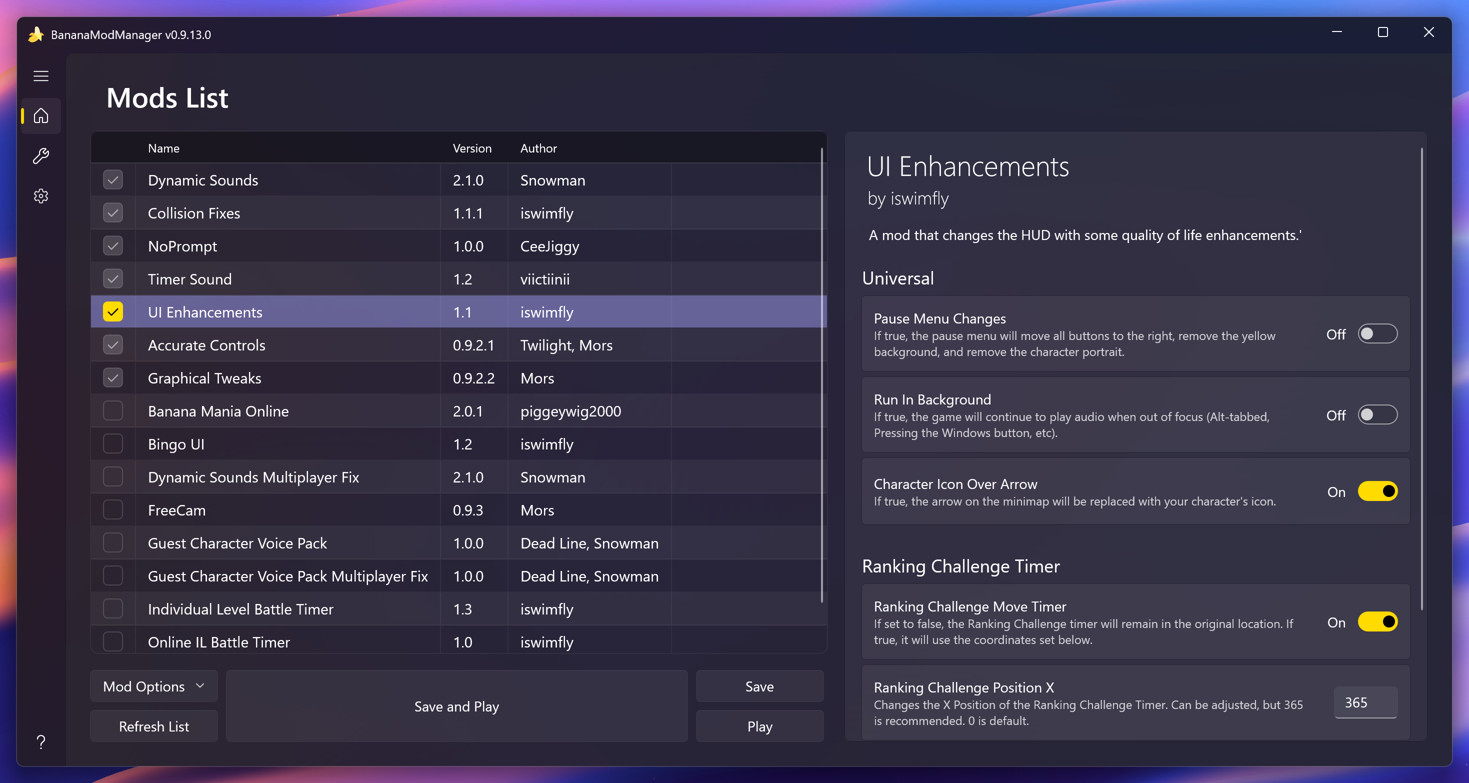Maximize the BananaModManager window
This screenshot has height=783, width=1469.
pyautogui.click(x=1383, y=33)
